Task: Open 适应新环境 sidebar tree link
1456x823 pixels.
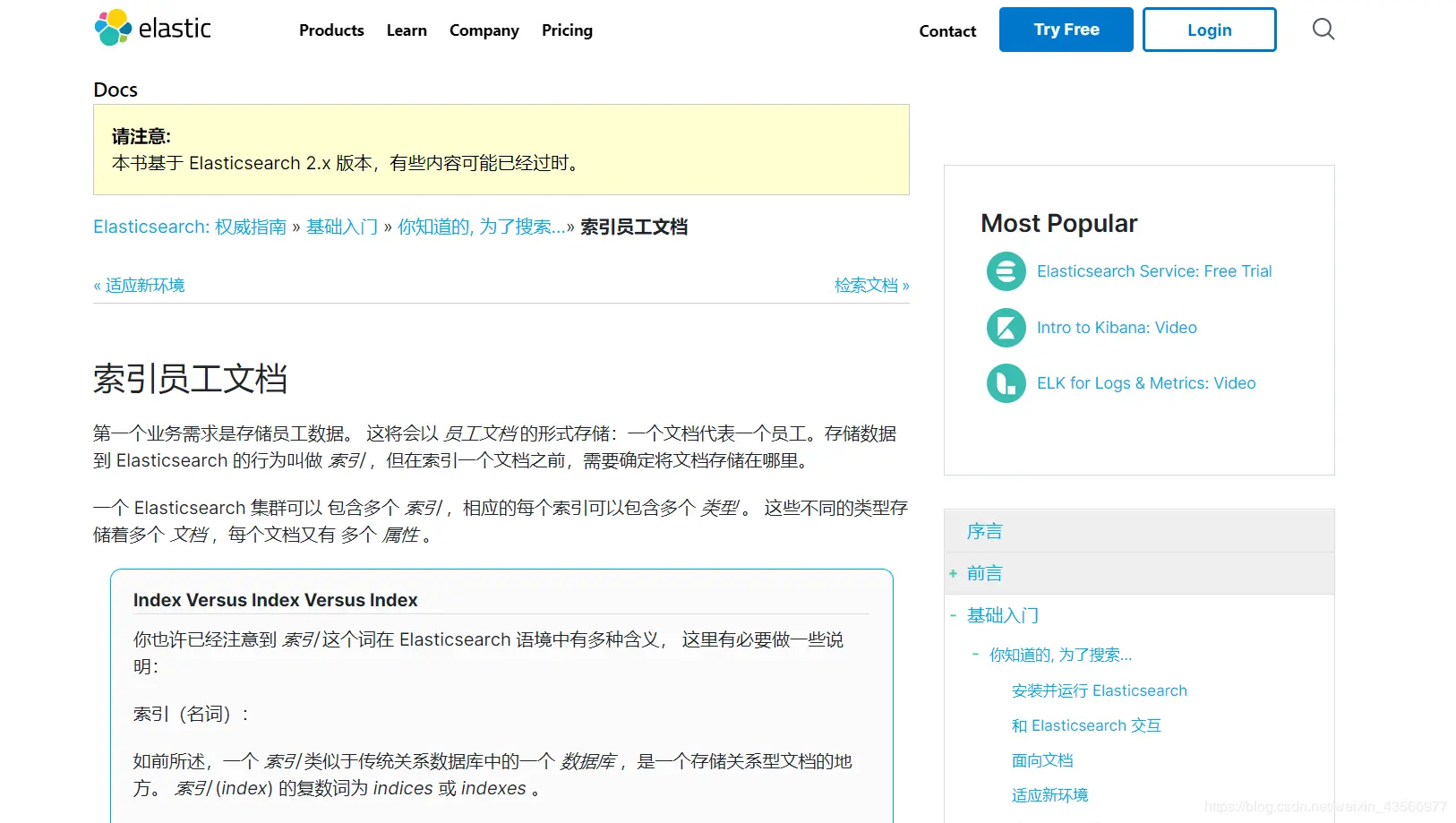Action: (1049, 795)
